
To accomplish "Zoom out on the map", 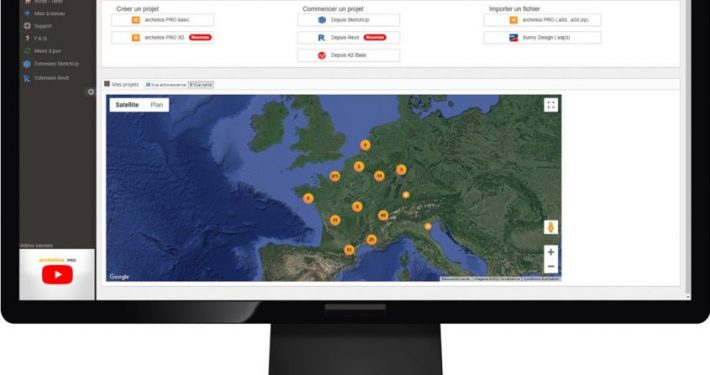I will [551, 266].
